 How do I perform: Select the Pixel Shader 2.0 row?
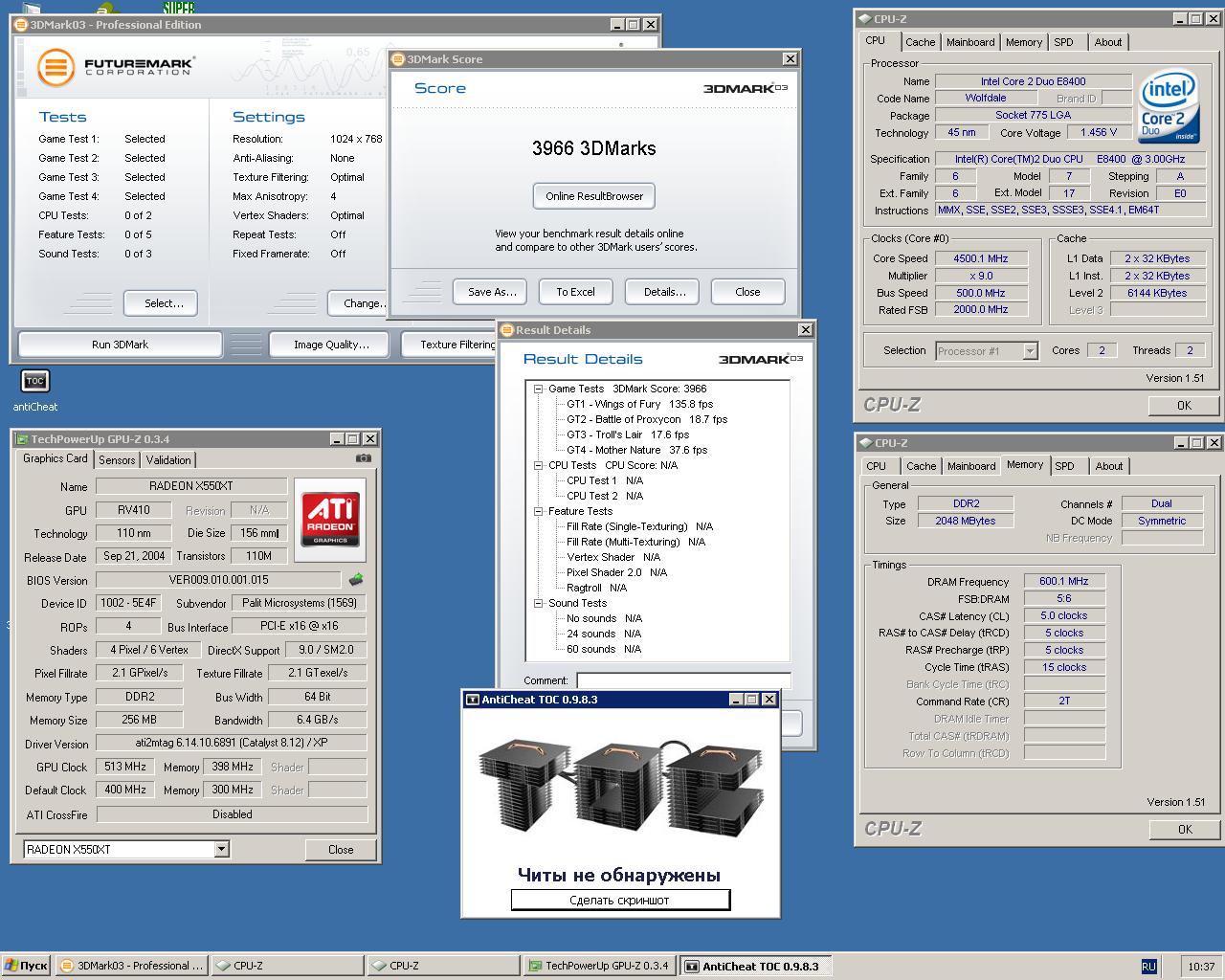click(x=616, y=572)
